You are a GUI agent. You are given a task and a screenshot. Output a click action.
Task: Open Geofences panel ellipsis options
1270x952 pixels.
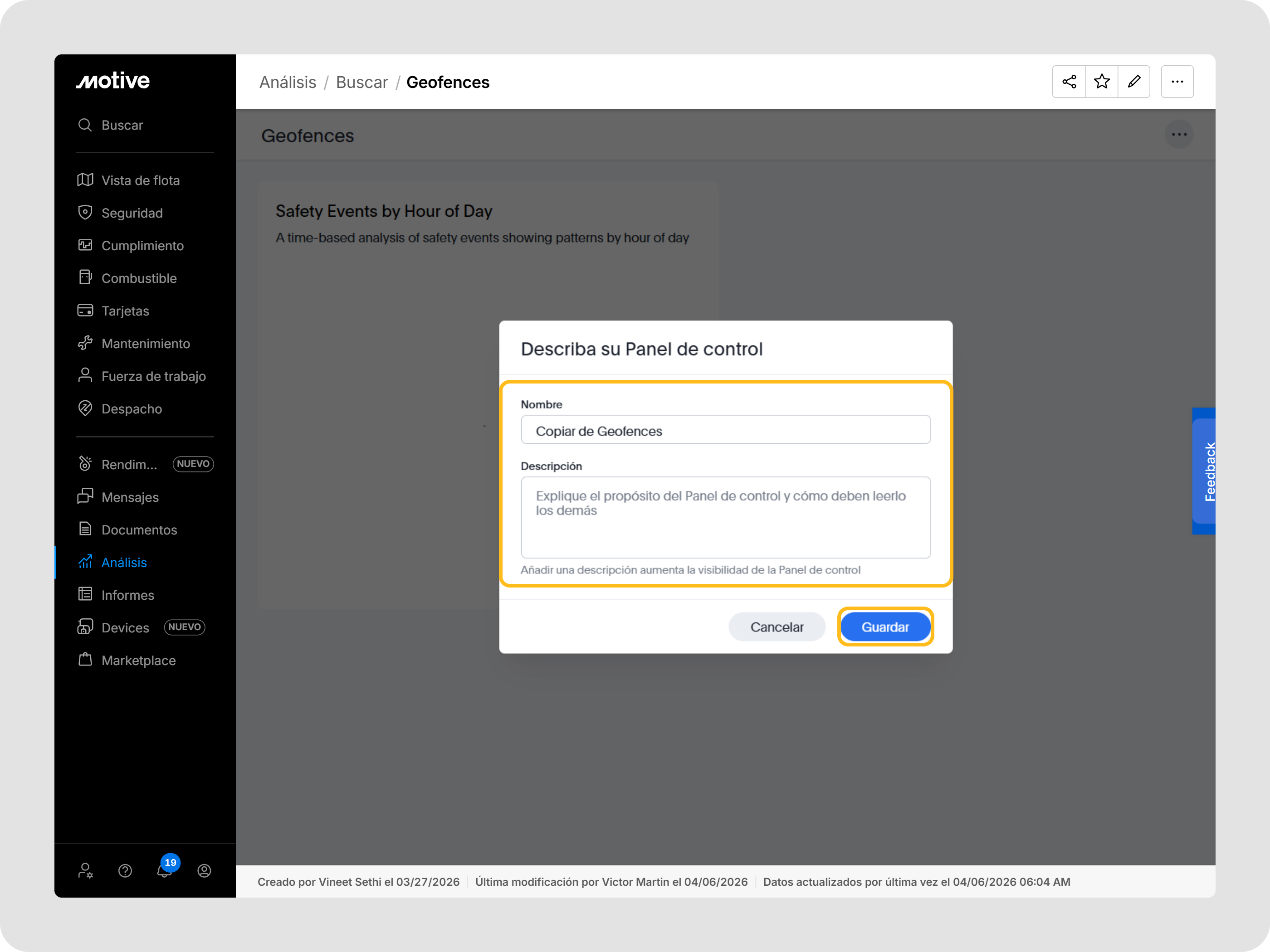point(1179,134)
